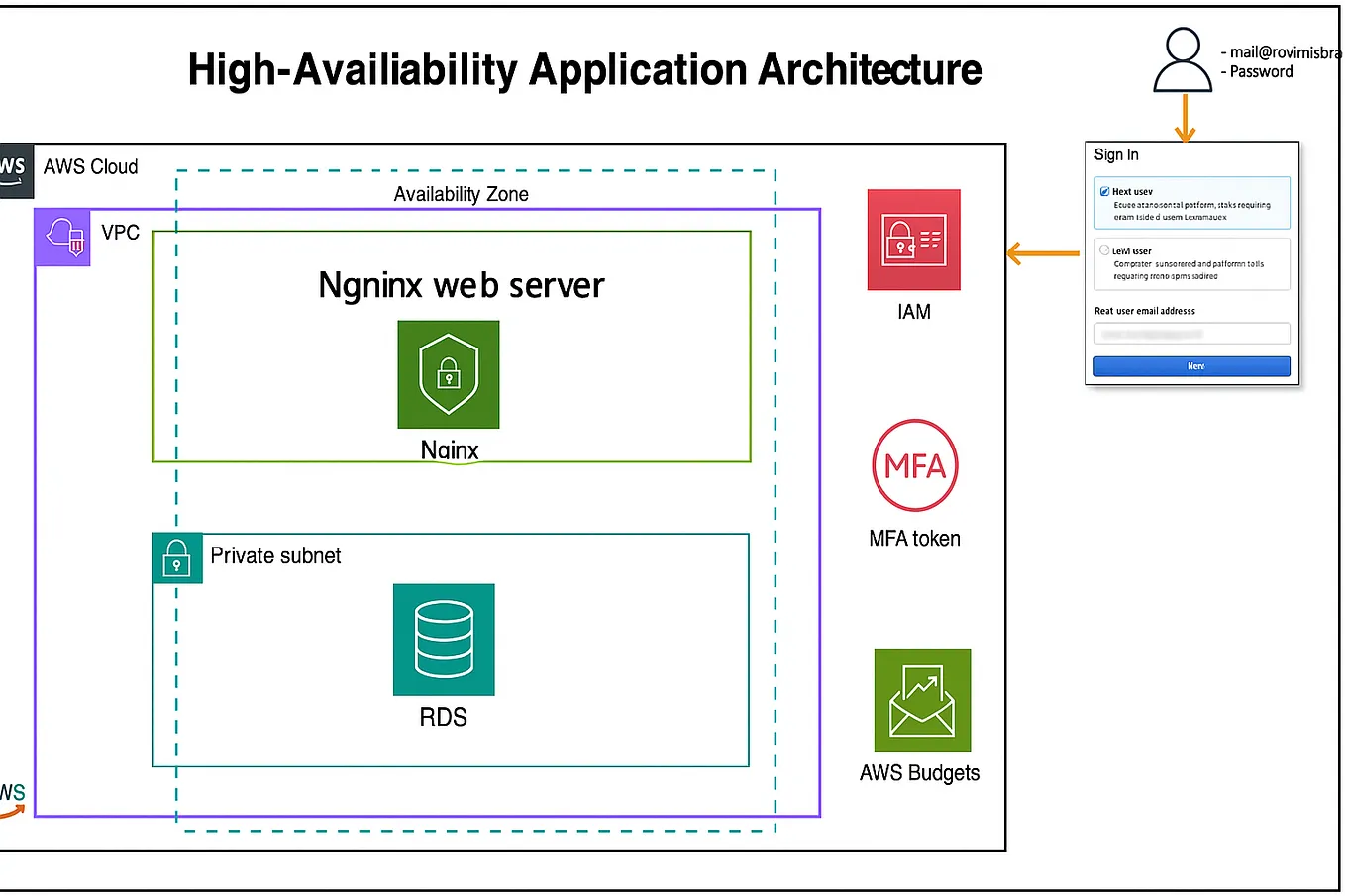Click the user silhouette icon

(1183, 59)
